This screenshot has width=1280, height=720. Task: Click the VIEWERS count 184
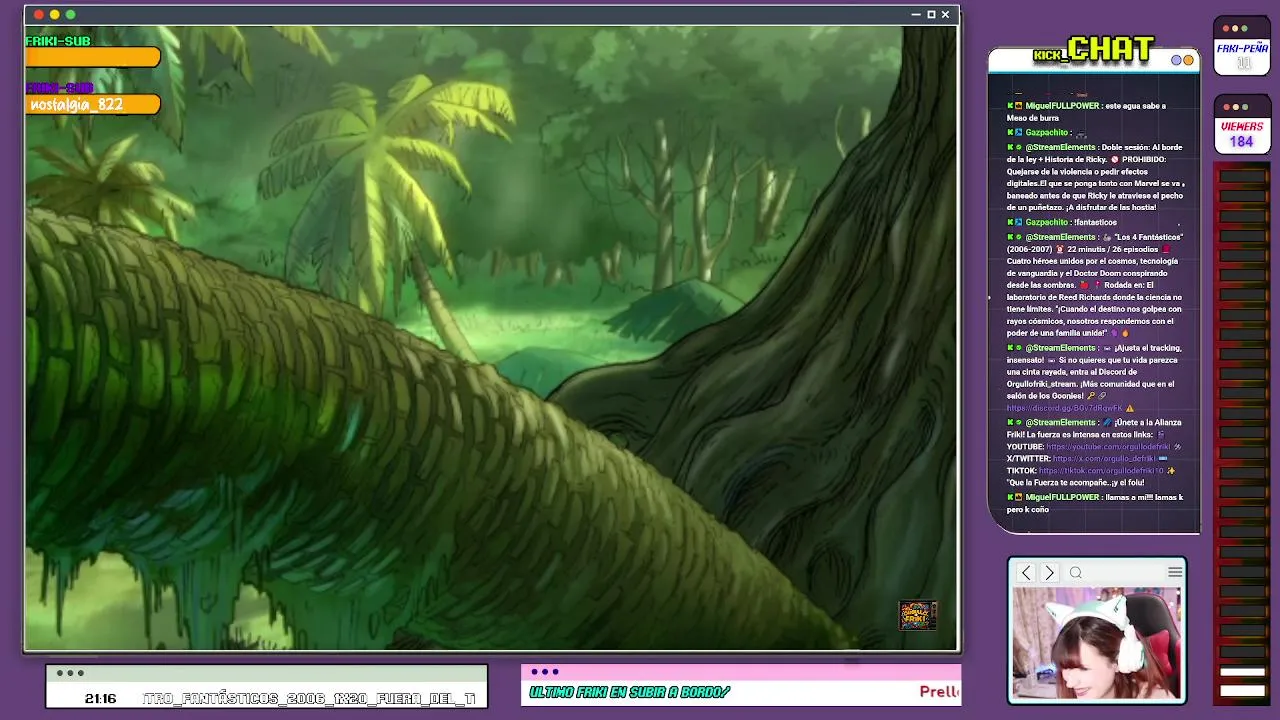[1241, 142]
